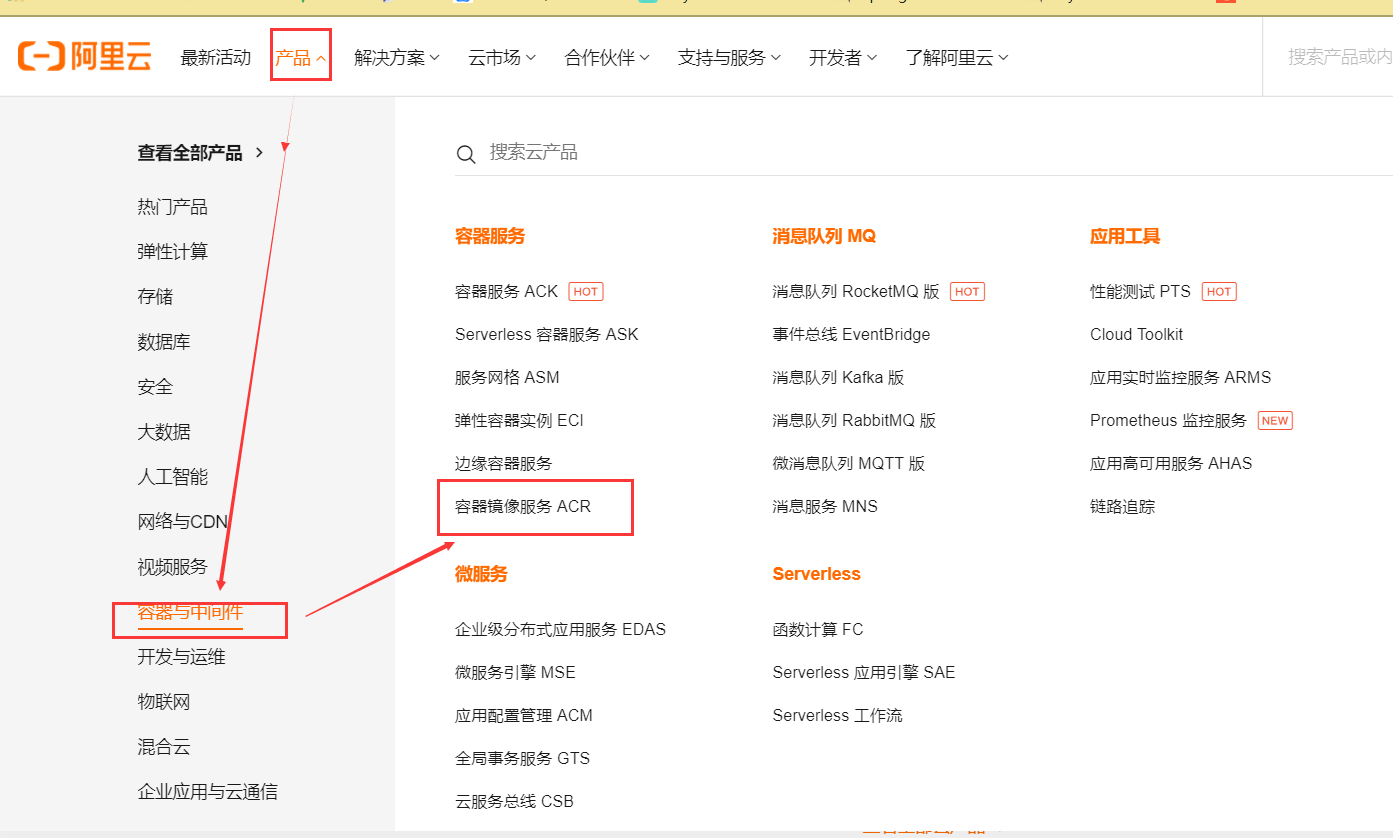Open 查看全部产品 link
This screenshot has width=1393, height=838.
(200, 153)
